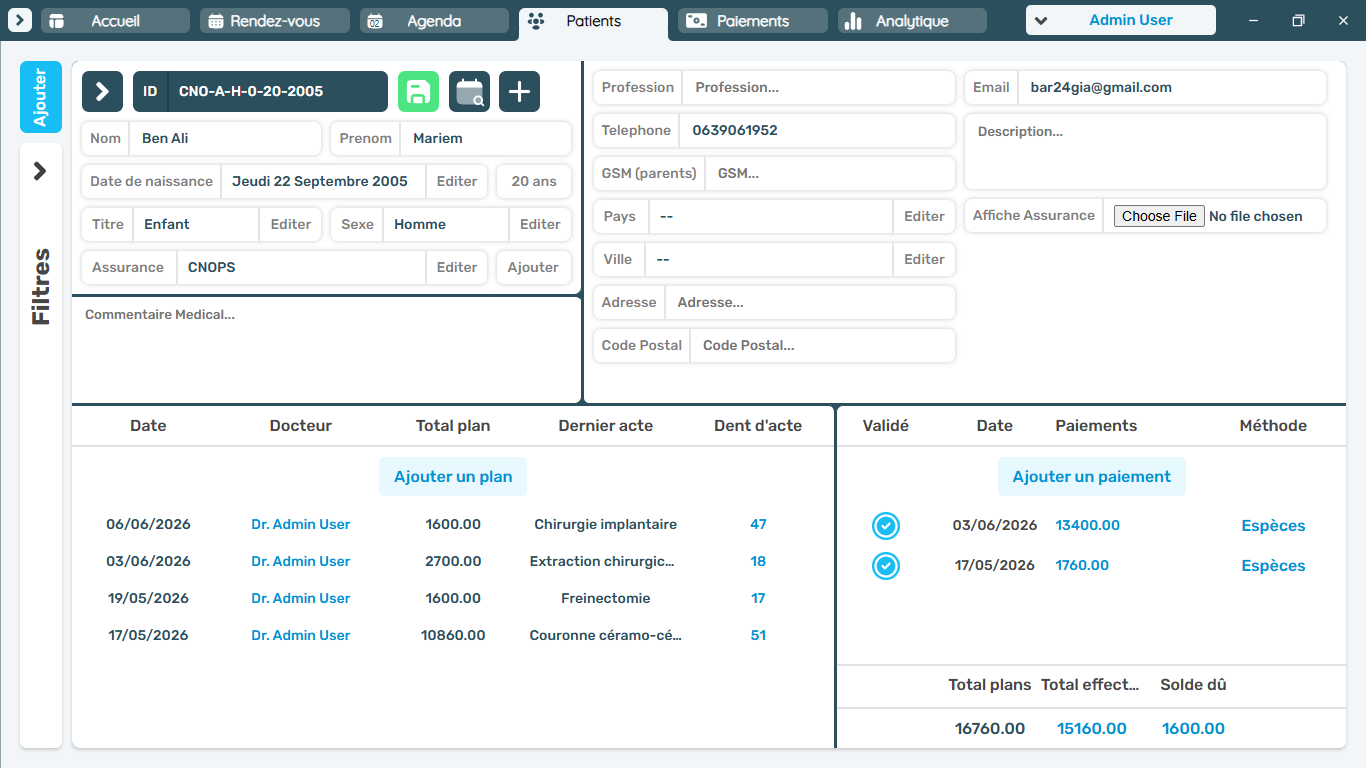The width and height of the screenshot is (1366, 768).
Task: Click the plus icon beside calendar
Action: click(519, 91)
